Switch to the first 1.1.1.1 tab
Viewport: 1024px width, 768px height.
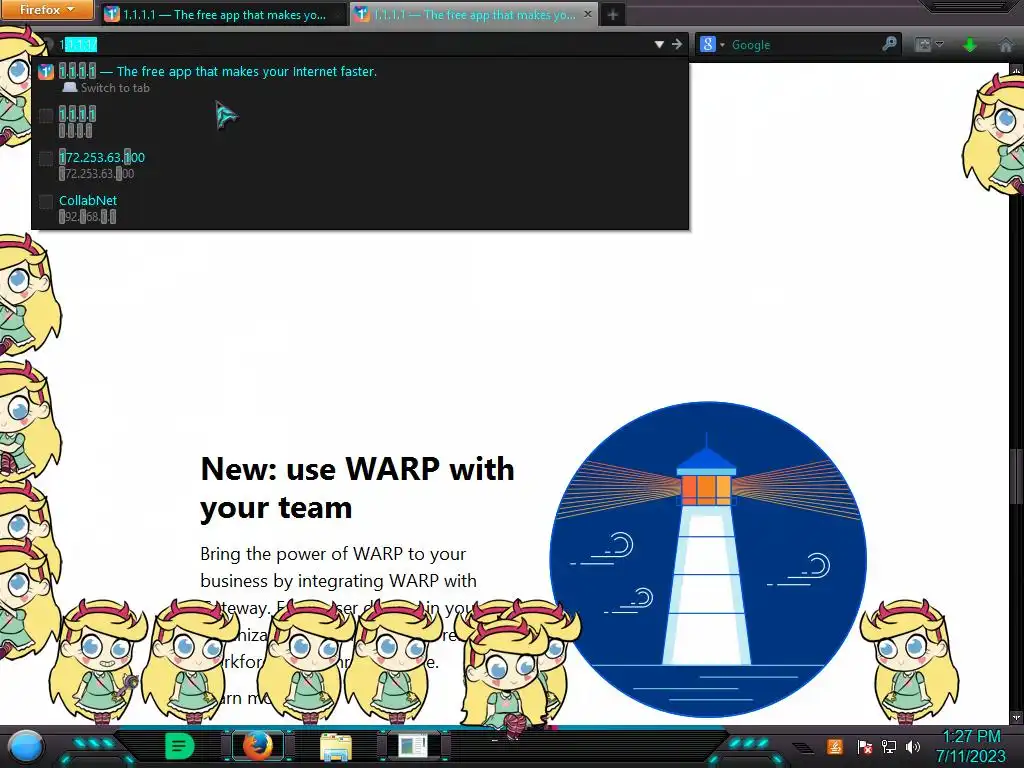[224, 14]
